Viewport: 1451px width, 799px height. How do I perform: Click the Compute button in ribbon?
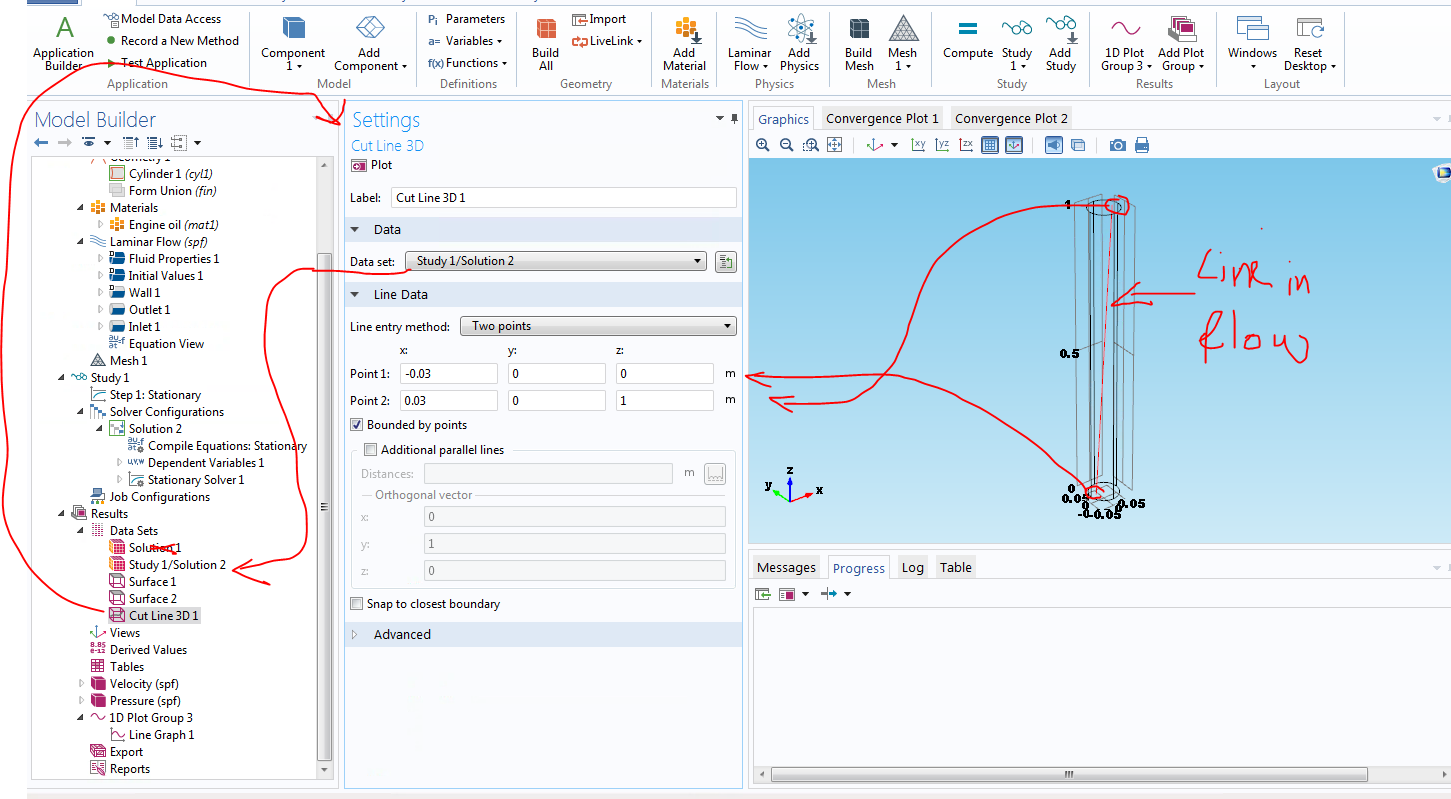(x=968, y=40)
